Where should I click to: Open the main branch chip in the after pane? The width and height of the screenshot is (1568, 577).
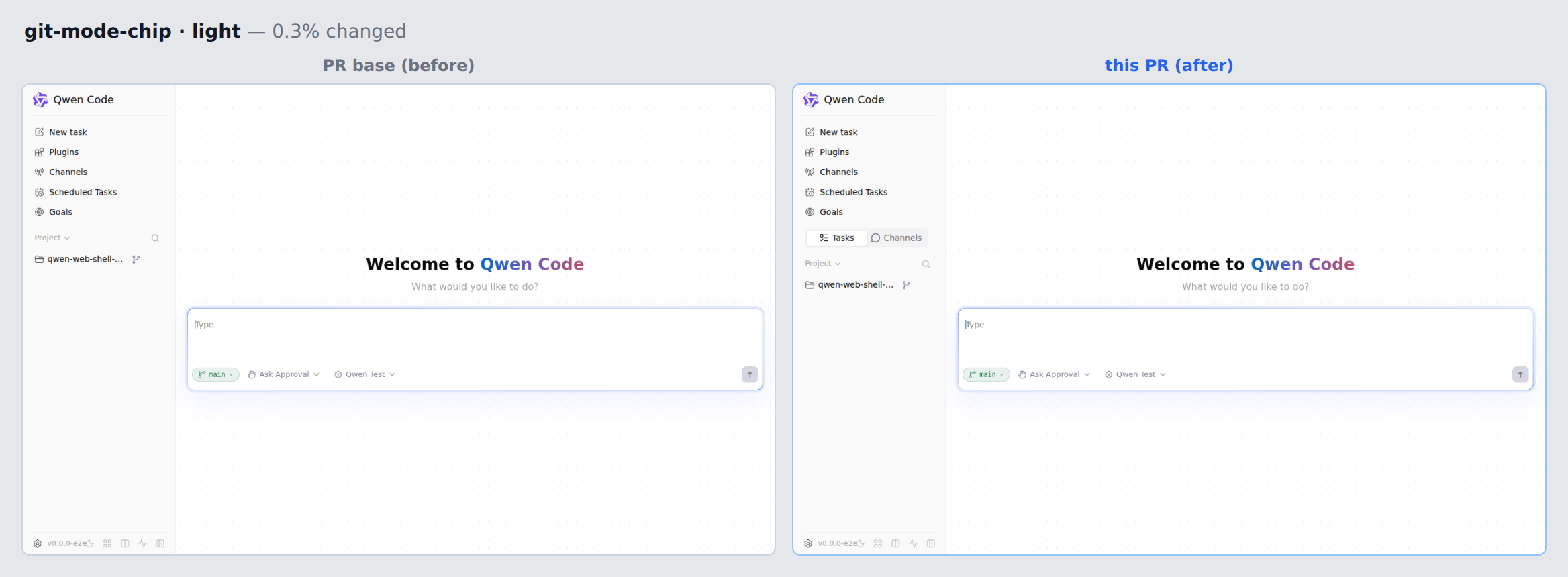coord(986,374)
